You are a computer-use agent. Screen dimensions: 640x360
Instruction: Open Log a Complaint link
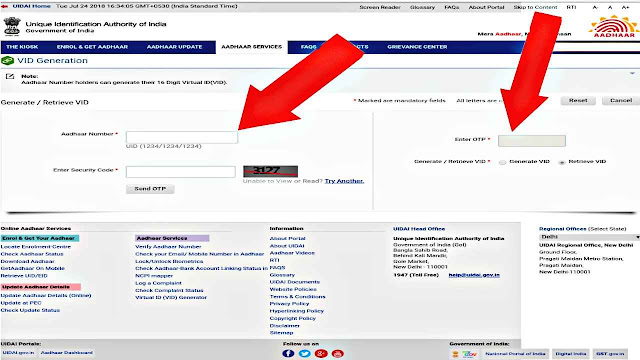pyautogui.click(x=158, y=283)
